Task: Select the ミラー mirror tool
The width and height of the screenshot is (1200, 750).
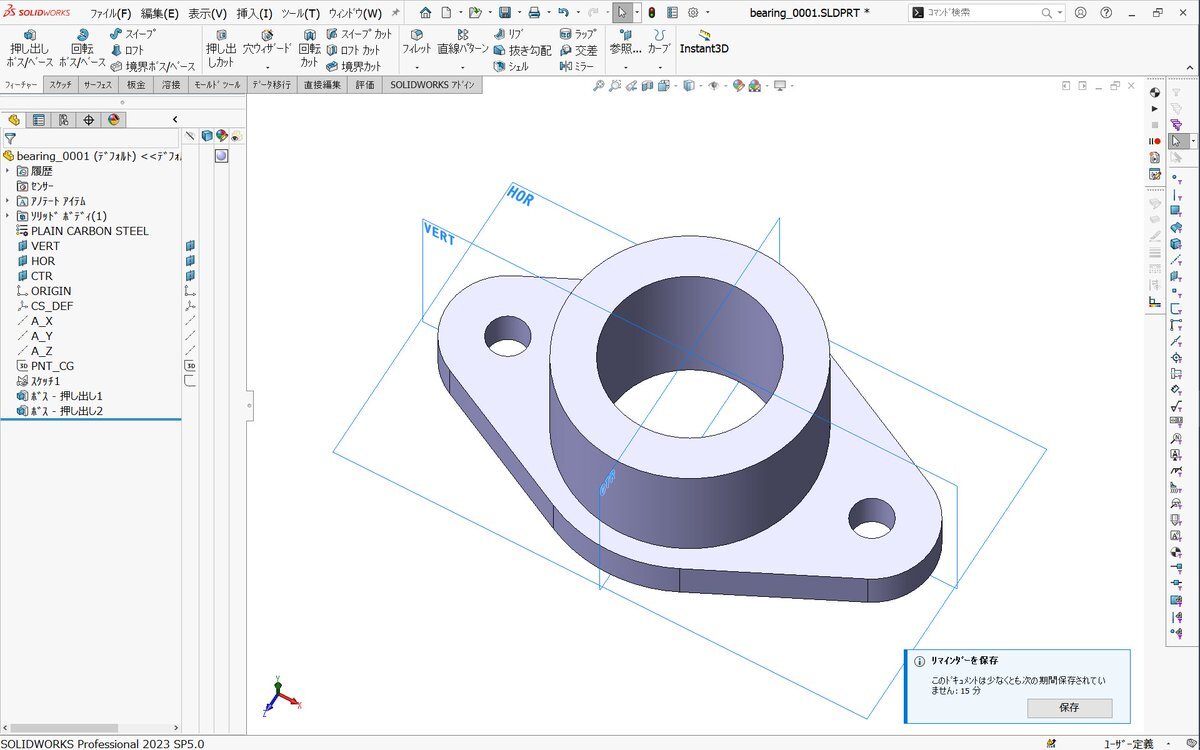Action: pyautogui.click(x=578, y=66)
